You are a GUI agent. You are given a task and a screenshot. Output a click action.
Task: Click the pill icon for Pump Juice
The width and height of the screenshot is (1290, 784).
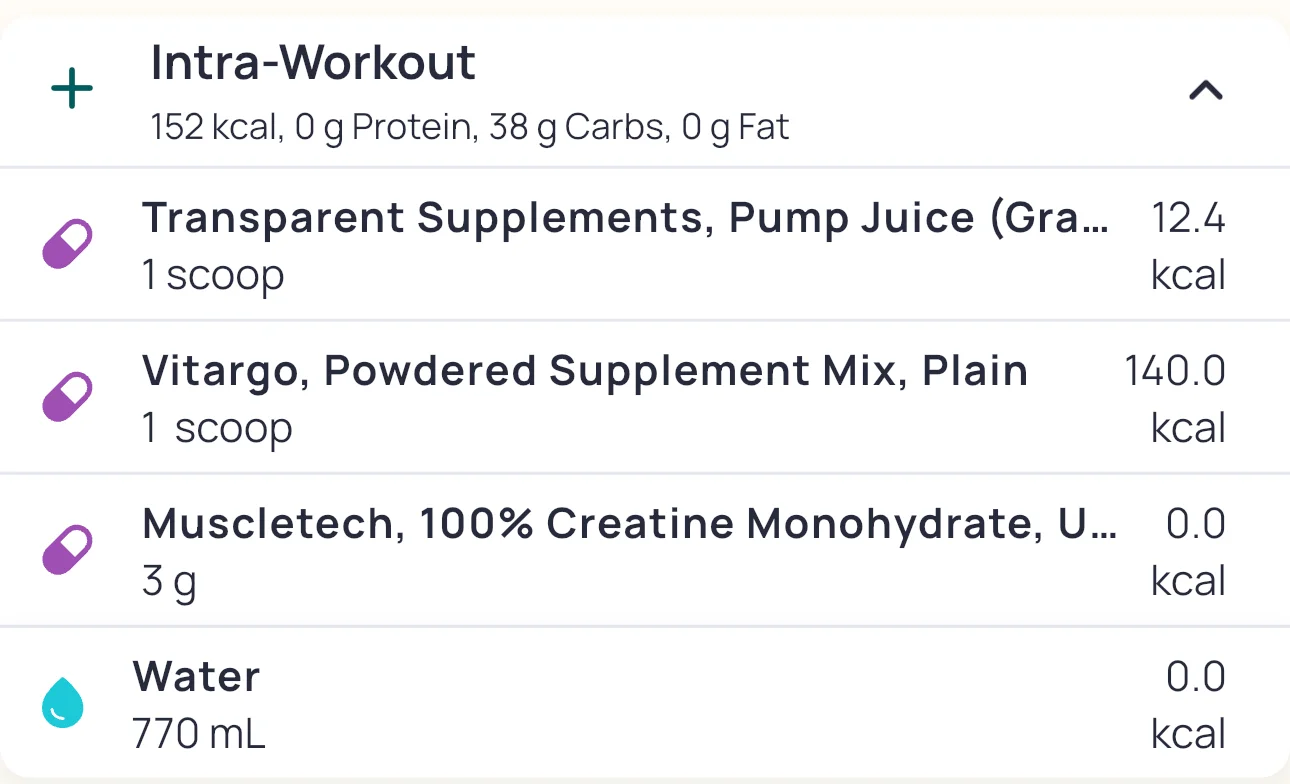tap(67, 244)
